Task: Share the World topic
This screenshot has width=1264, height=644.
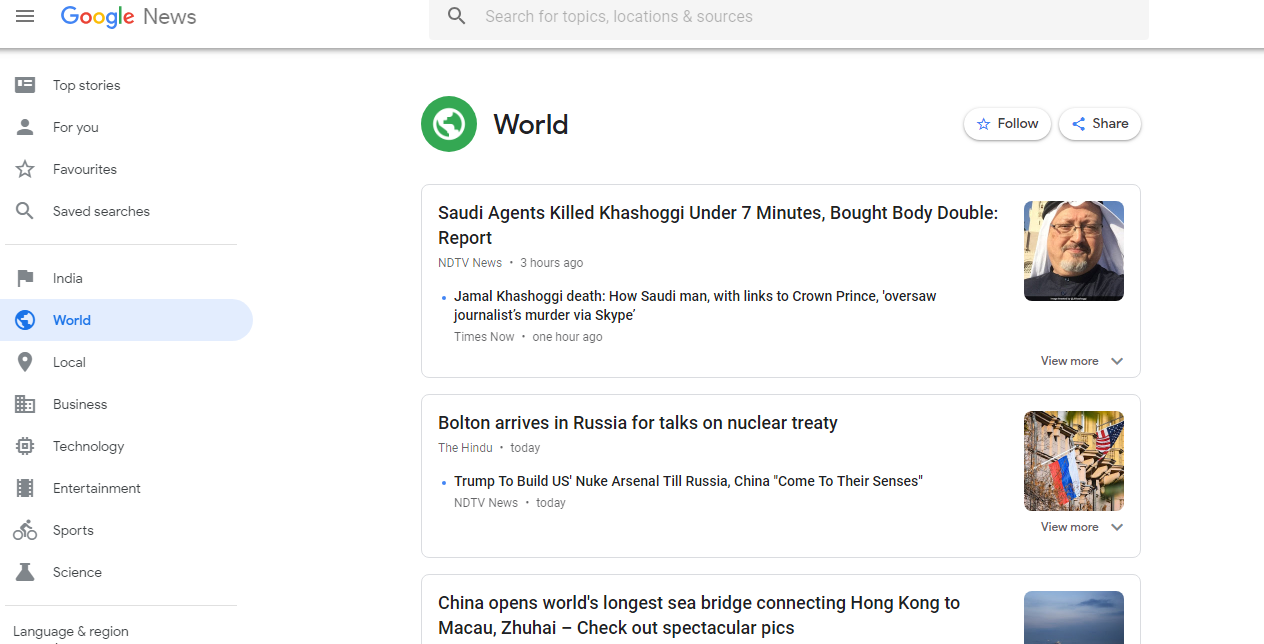Action: point(1099,124)
